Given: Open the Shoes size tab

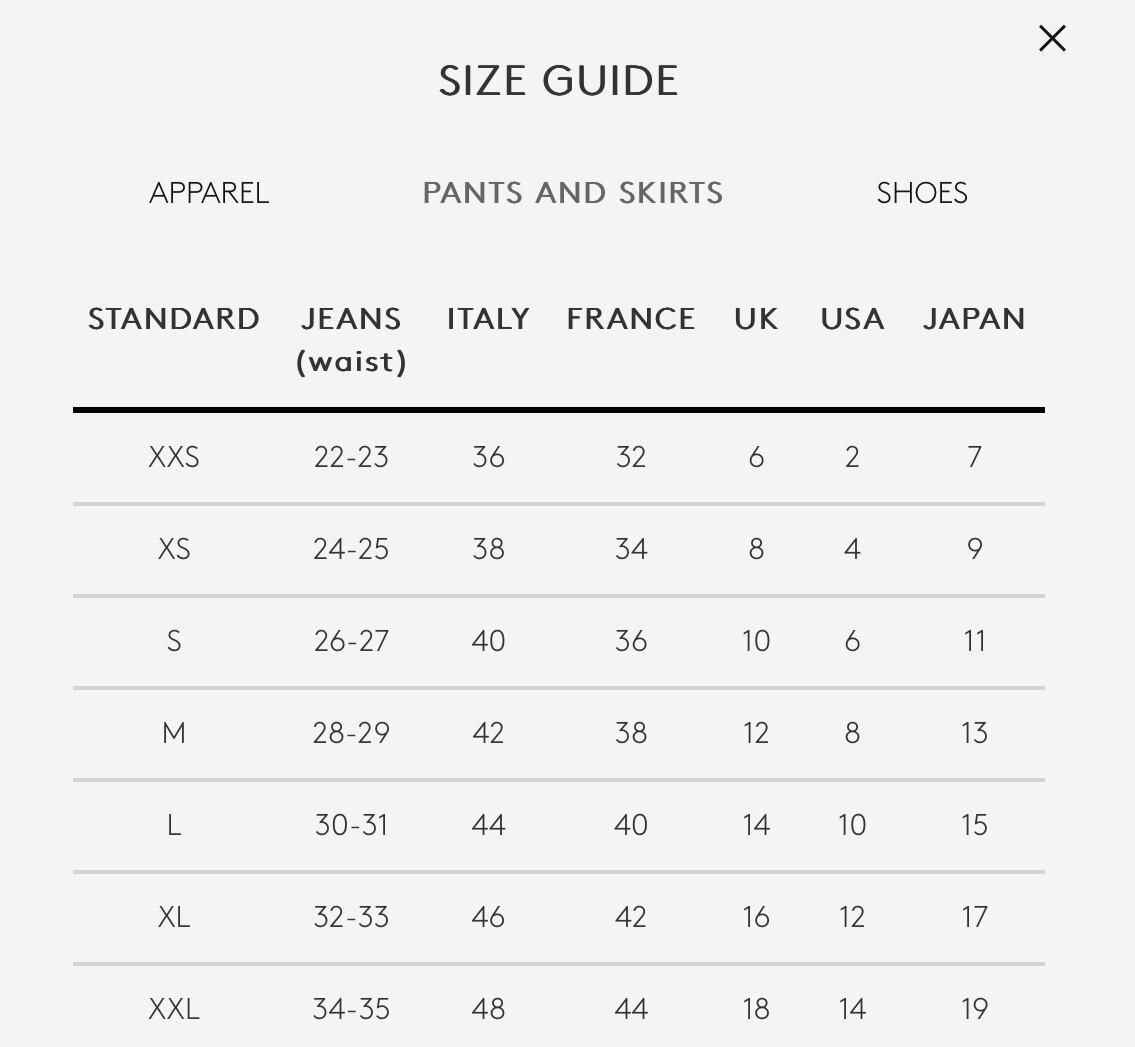Looking at the screenshot, I should pyautogui.click(x=921, y=193).
